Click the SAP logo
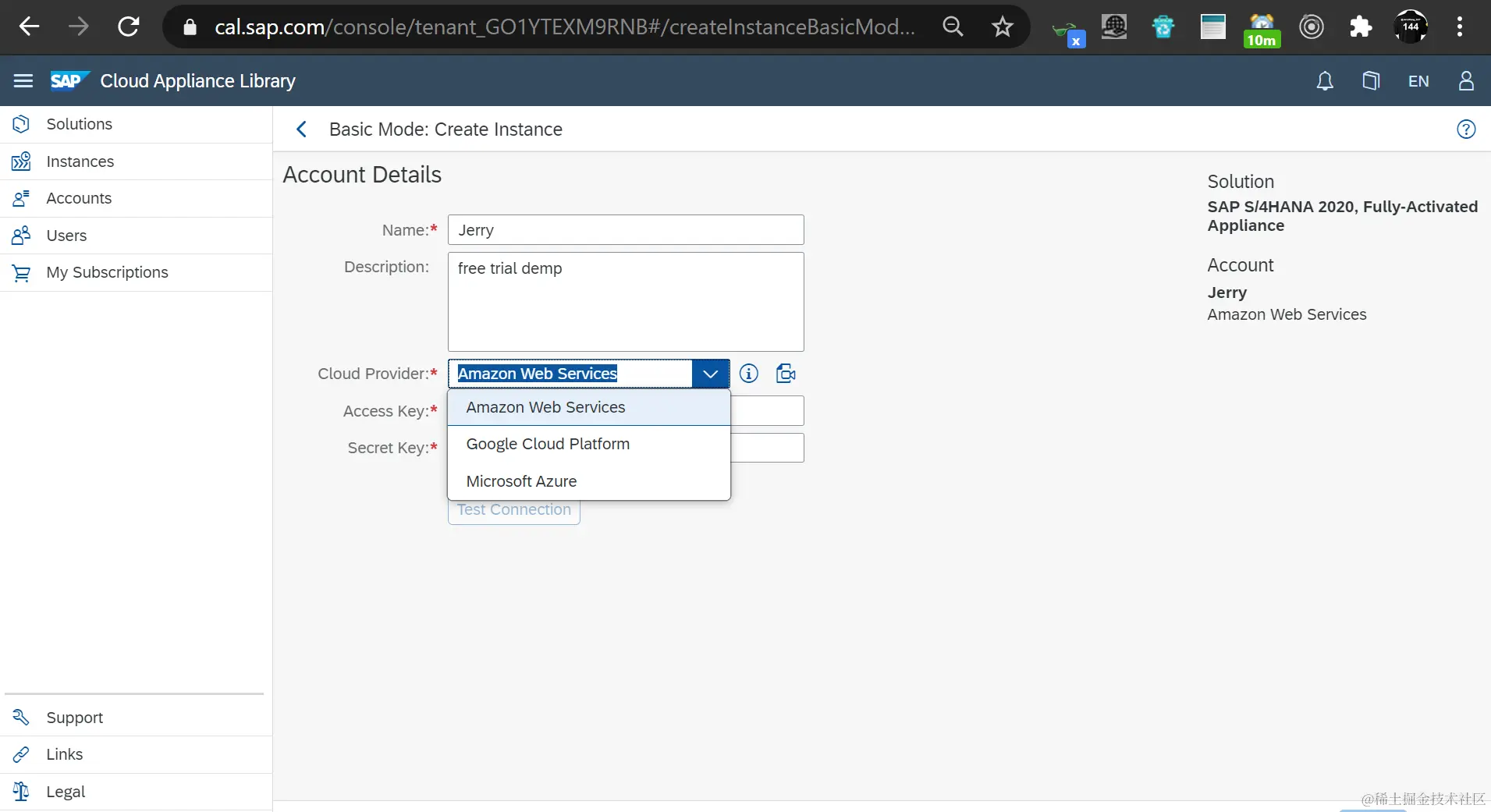Screen dimensions: 1491x812 pyautogui.click(x=69, y=80)
